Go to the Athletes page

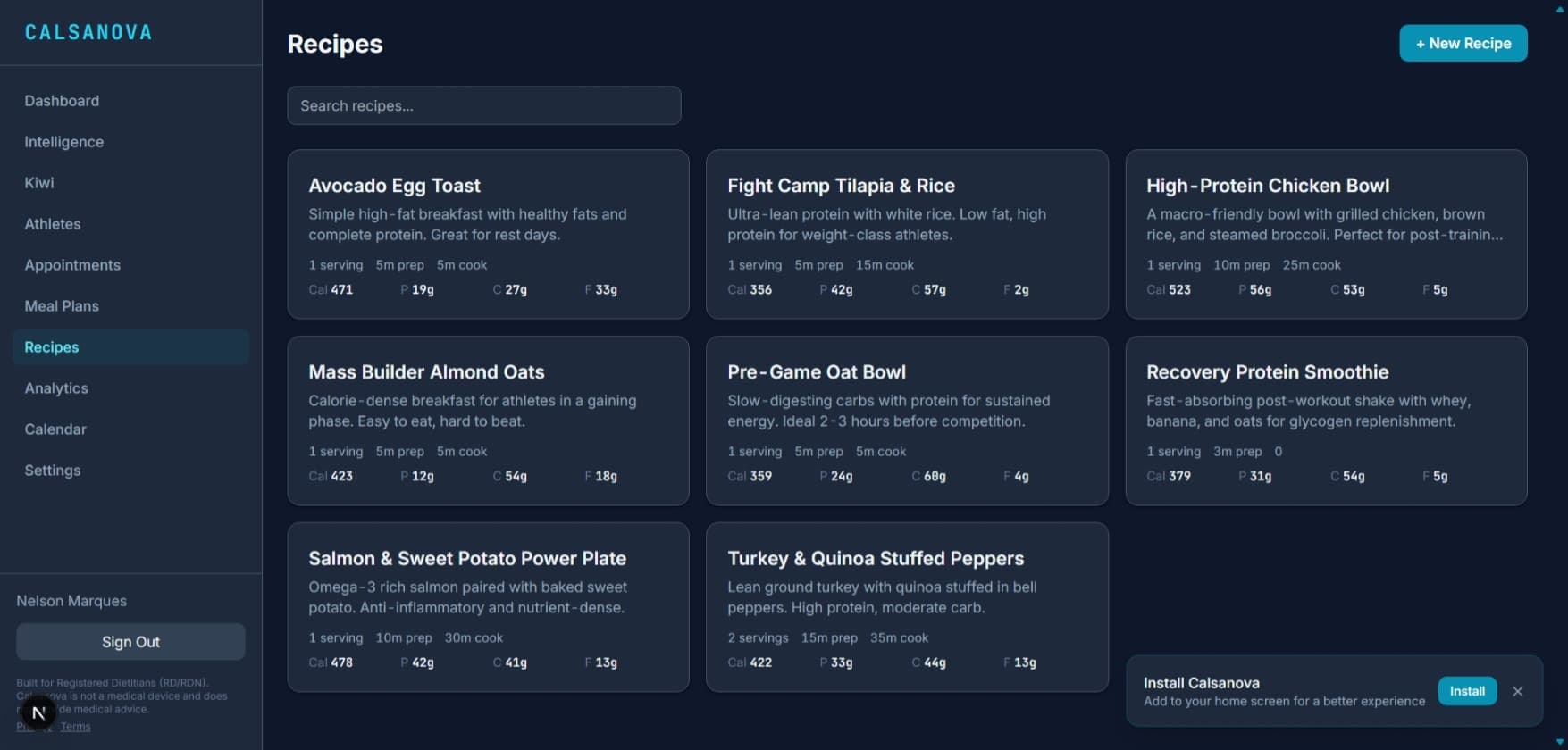point(53,224)
